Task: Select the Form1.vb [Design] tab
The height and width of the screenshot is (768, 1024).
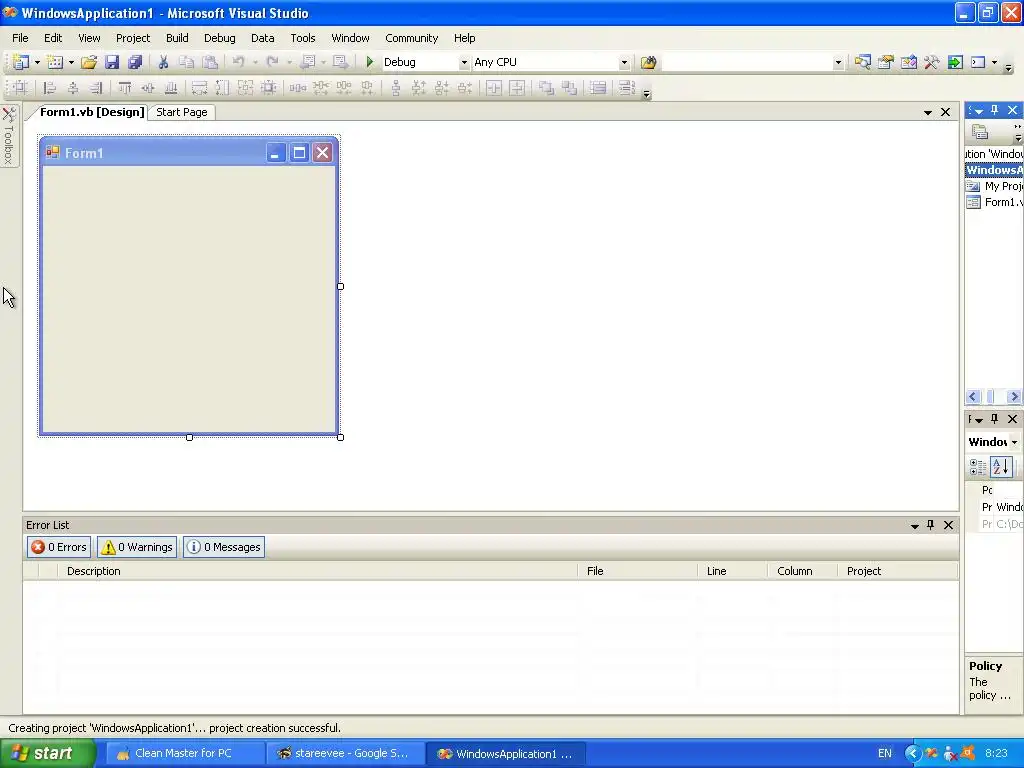Action: click(91, 112)
